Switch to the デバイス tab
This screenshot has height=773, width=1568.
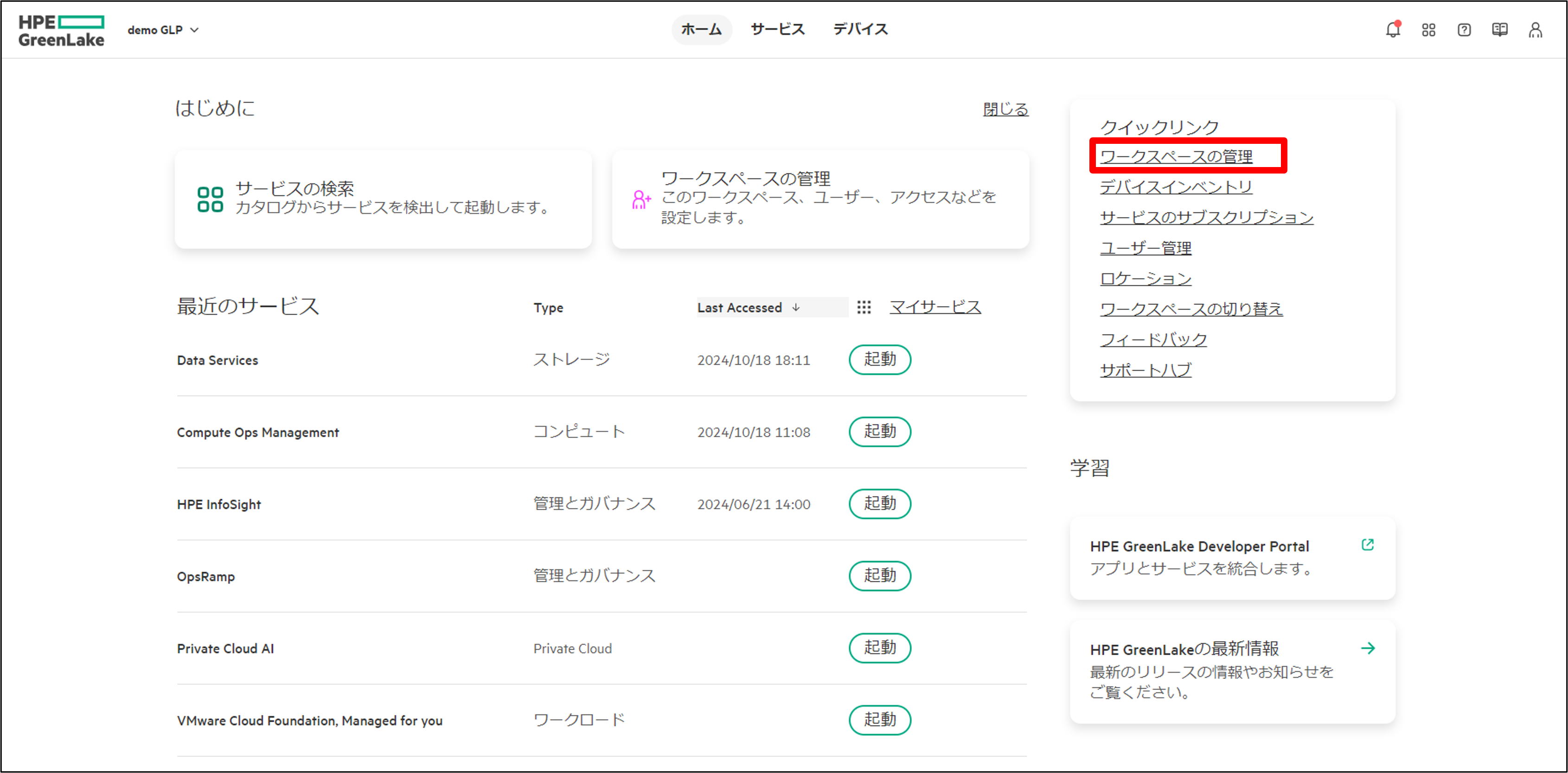860,29
